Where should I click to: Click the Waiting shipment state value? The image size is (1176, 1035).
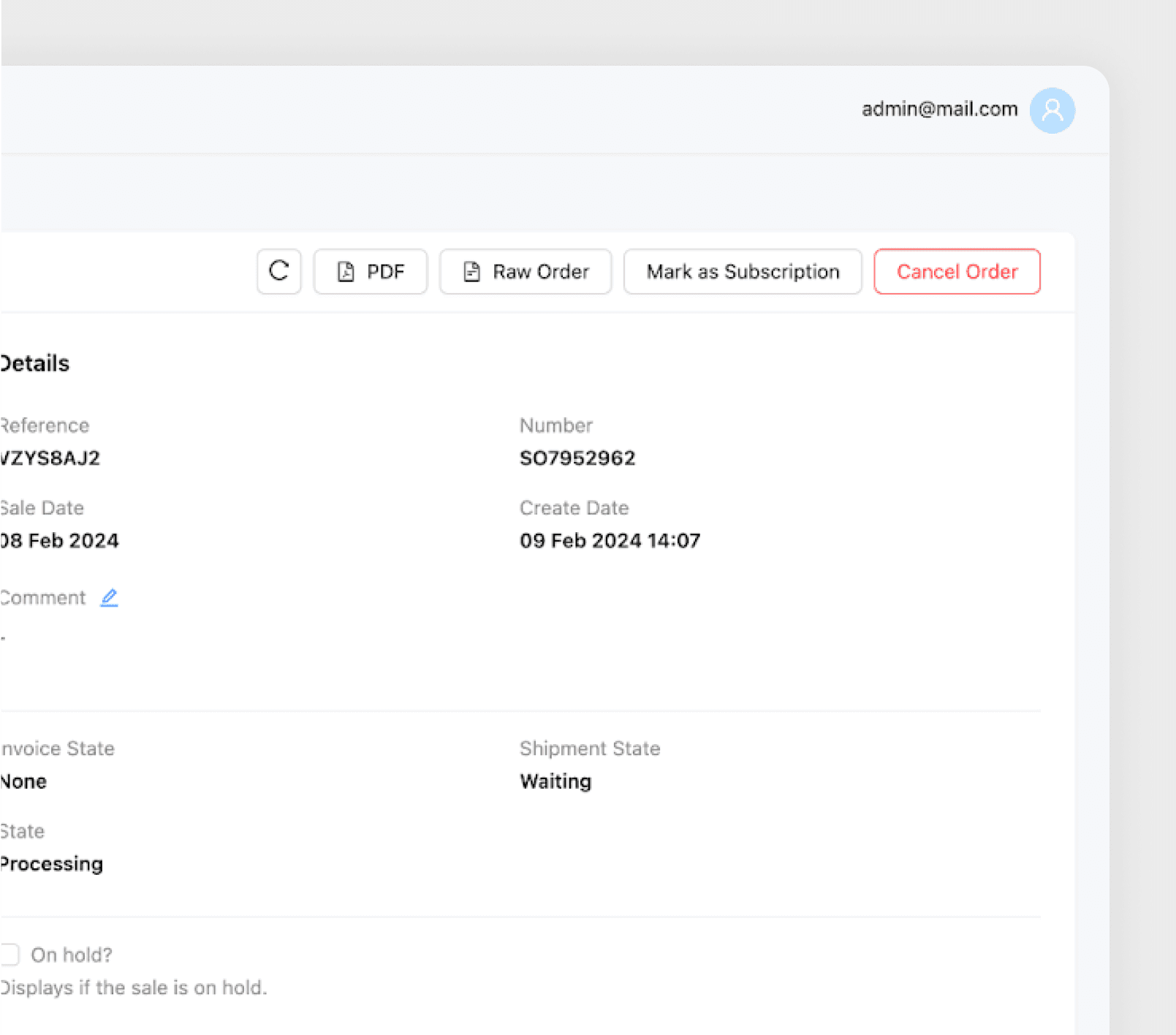pos(555,781)
